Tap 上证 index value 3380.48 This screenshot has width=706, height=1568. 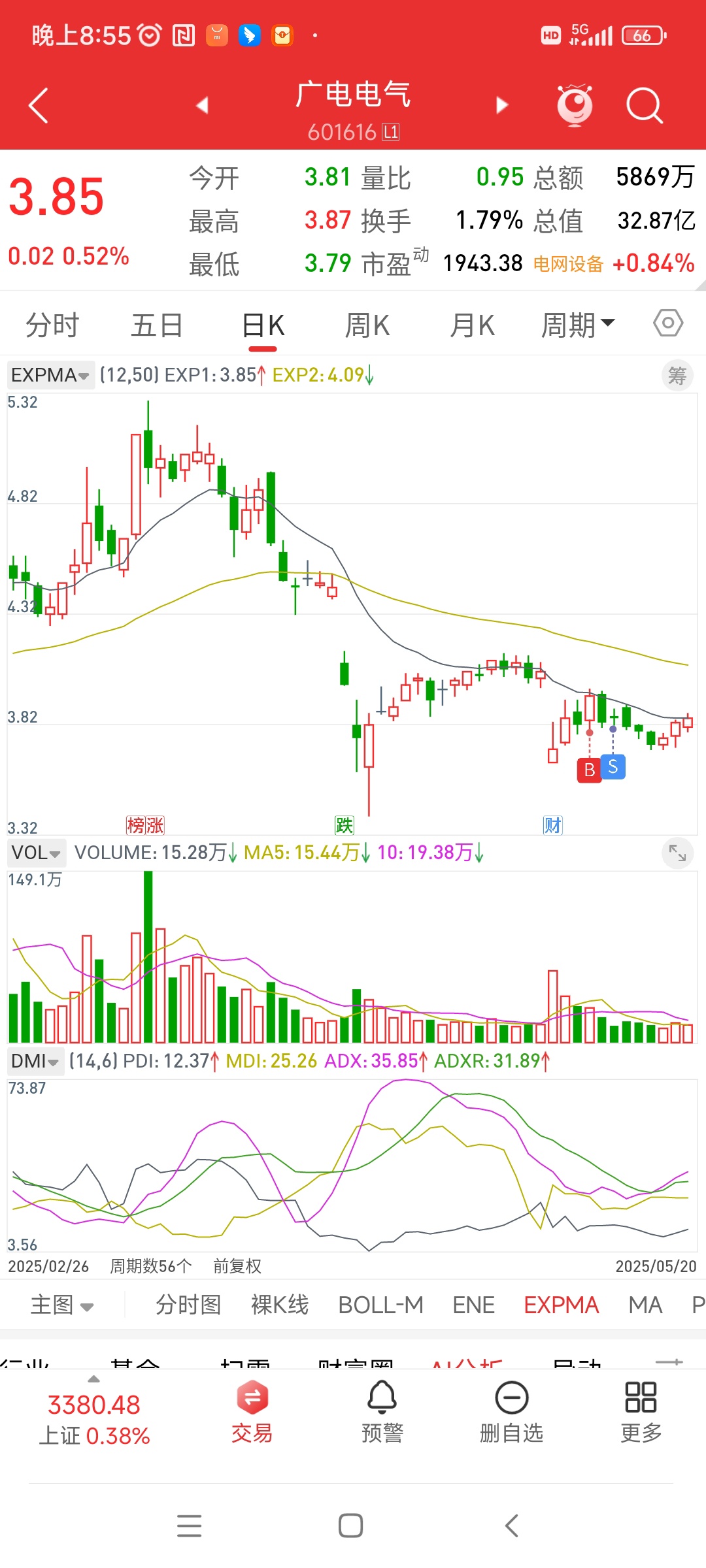94,1405
